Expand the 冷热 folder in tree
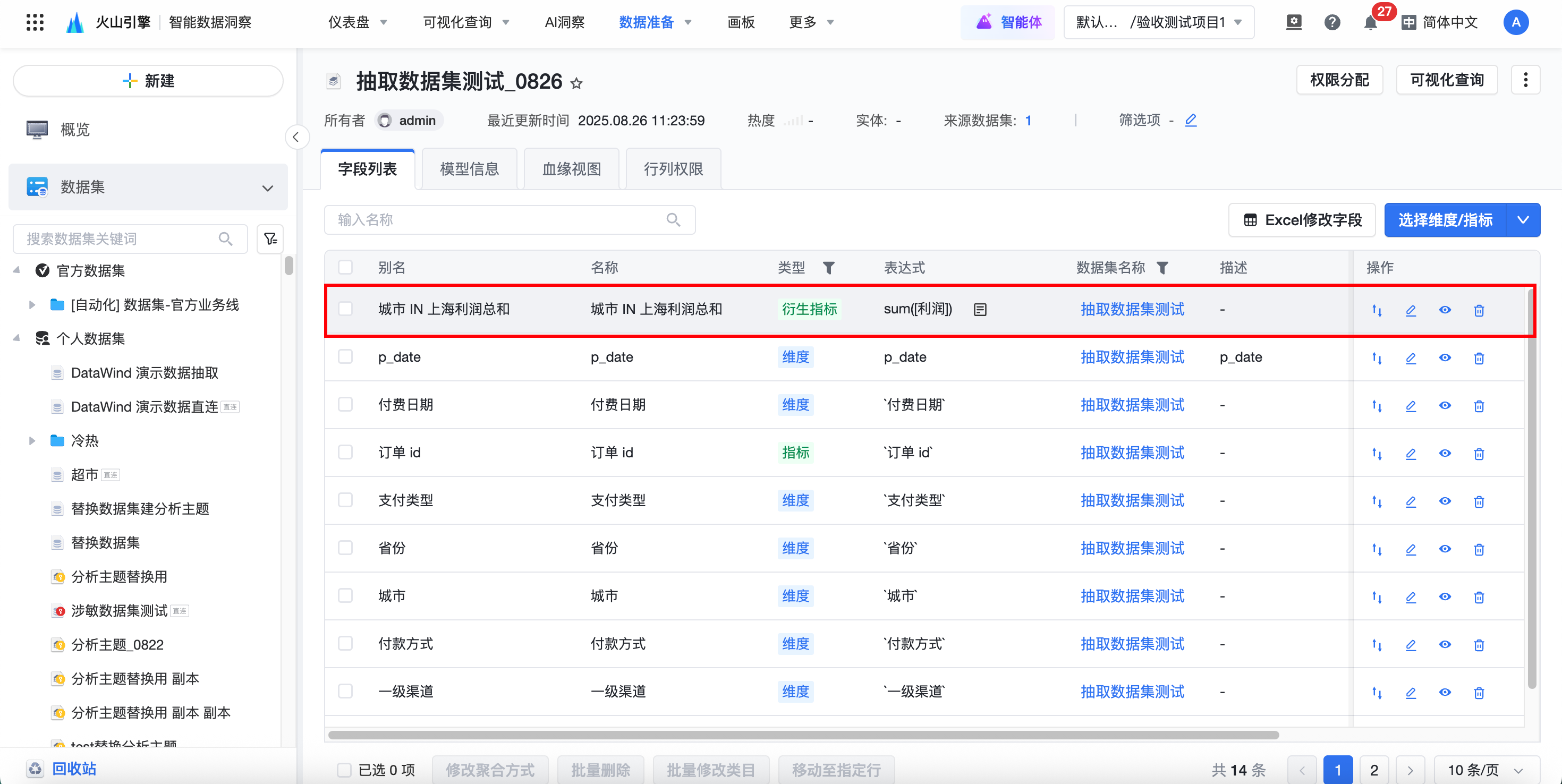 tap(32, 441)
